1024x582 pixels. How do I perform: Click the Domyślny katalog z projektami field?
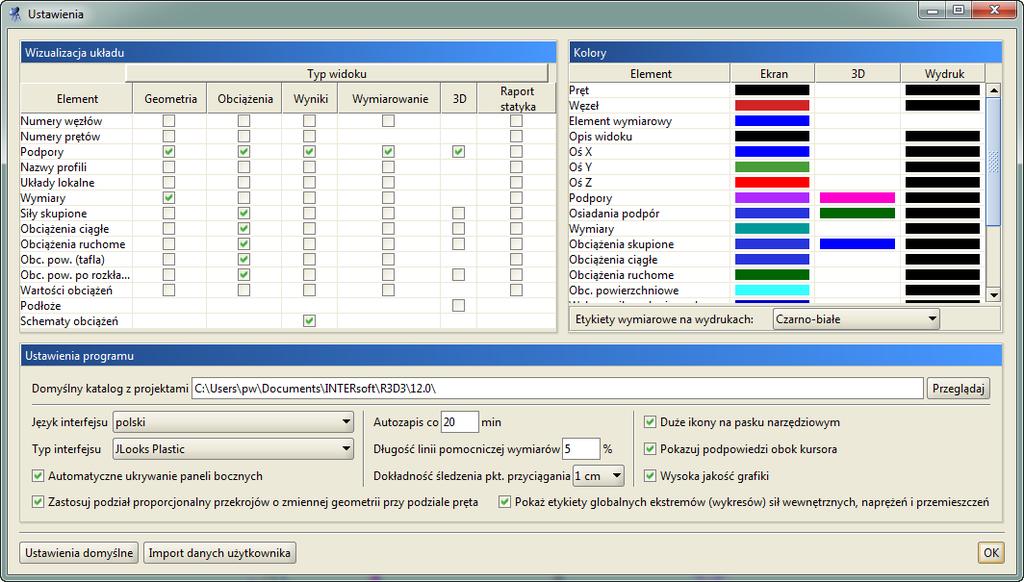pos(557,388)
